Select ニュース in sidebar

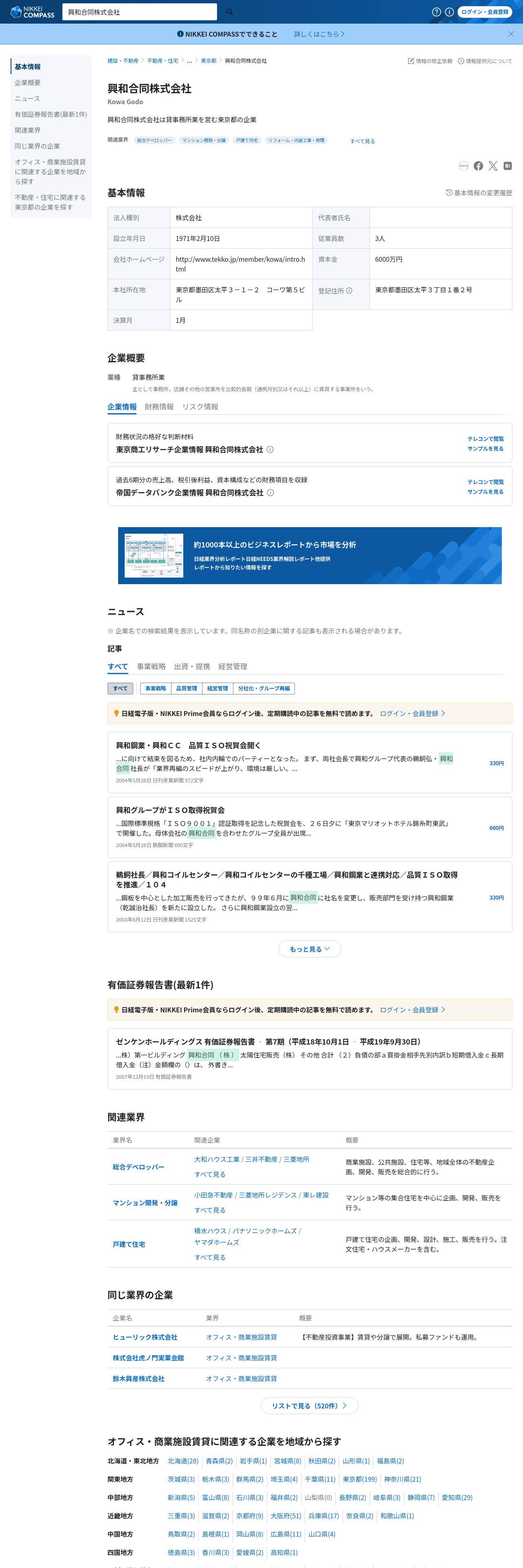click(x=27, y=99)
